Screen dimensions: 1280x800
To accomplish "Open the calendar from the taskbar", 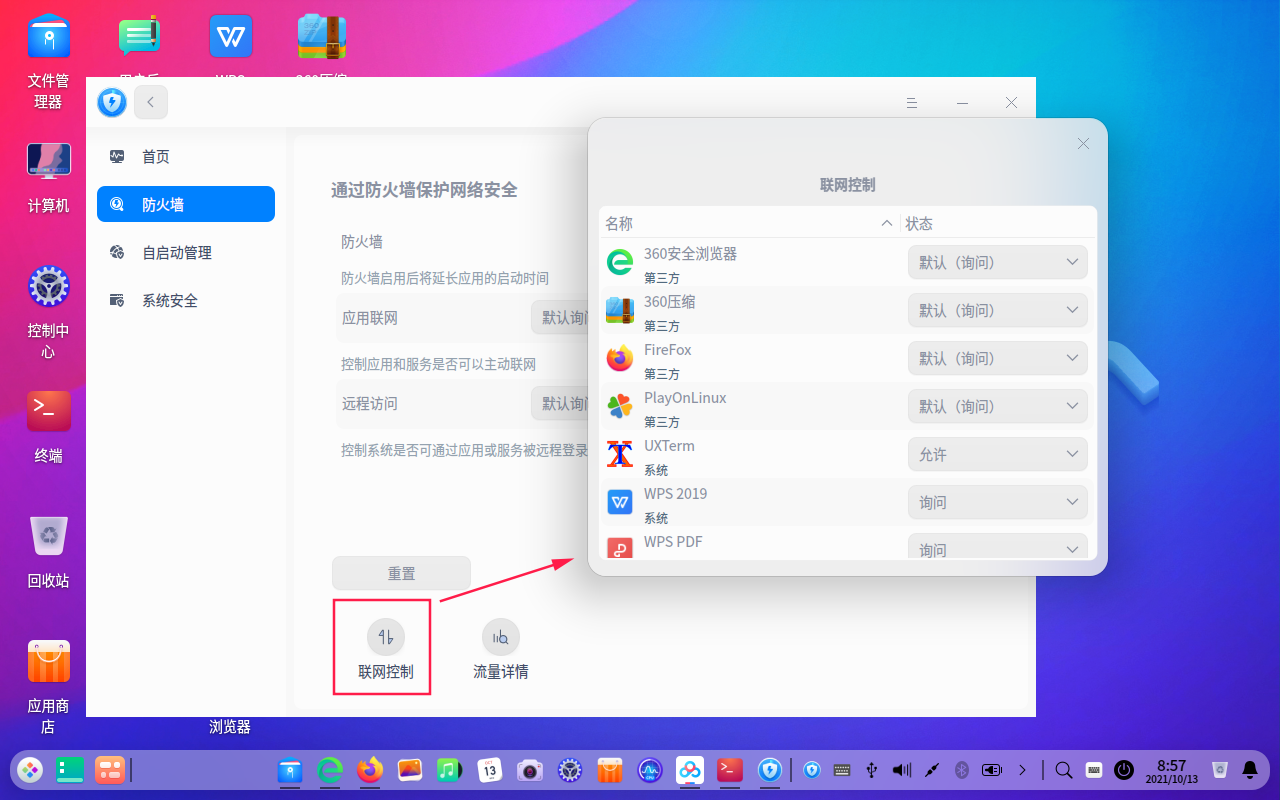I will coord(490,770).
